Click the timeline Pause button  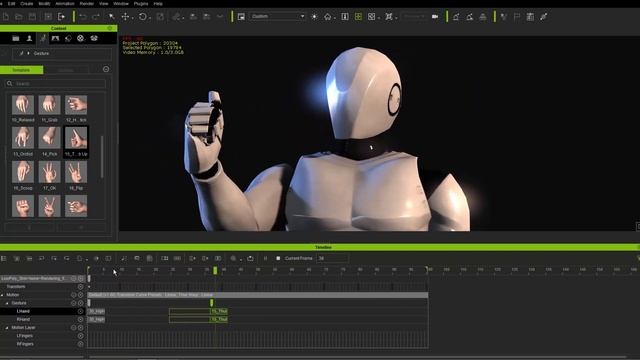pos(265,258)
